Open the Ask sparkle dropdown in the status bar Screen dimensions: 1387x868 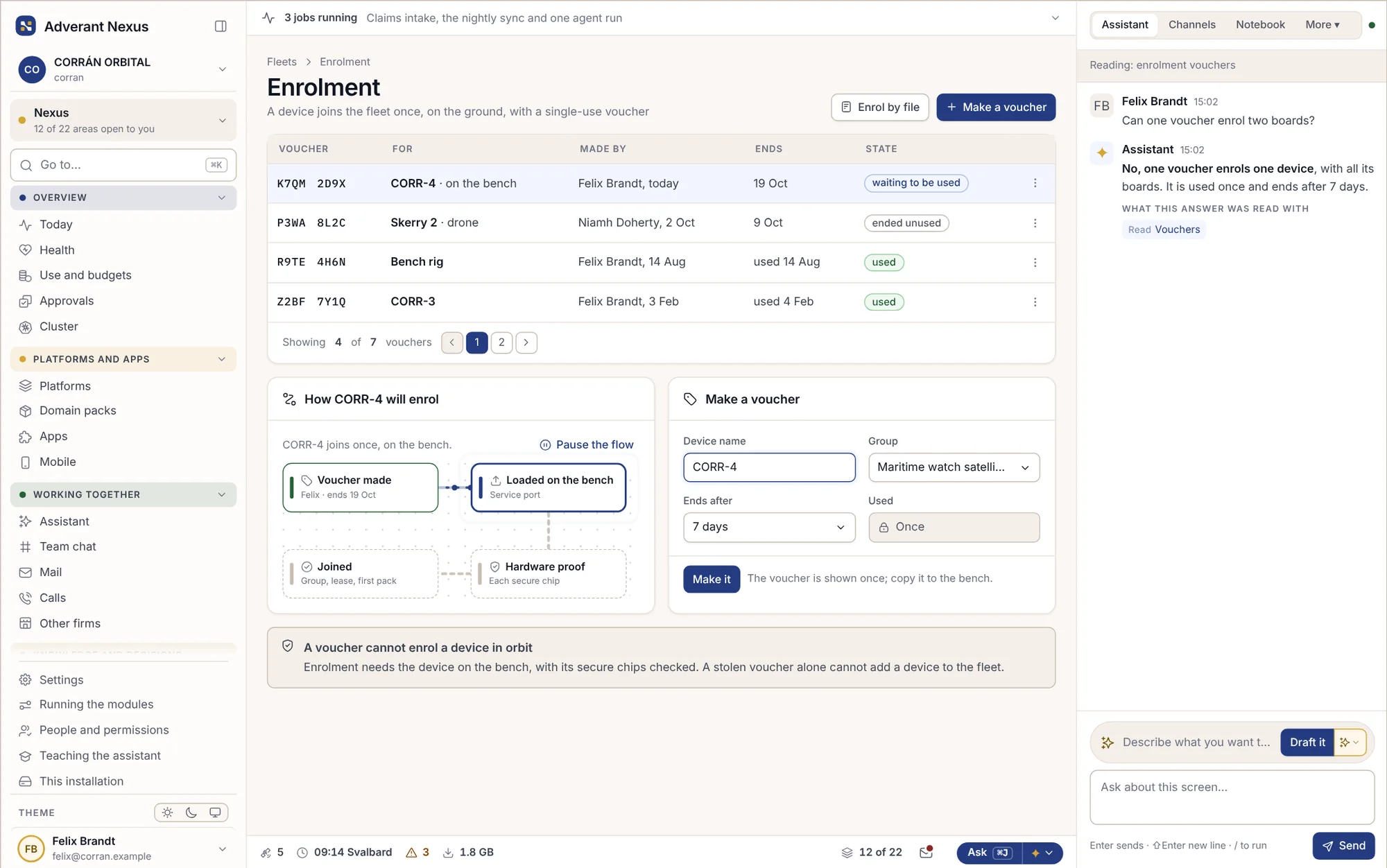[1042, 853]
